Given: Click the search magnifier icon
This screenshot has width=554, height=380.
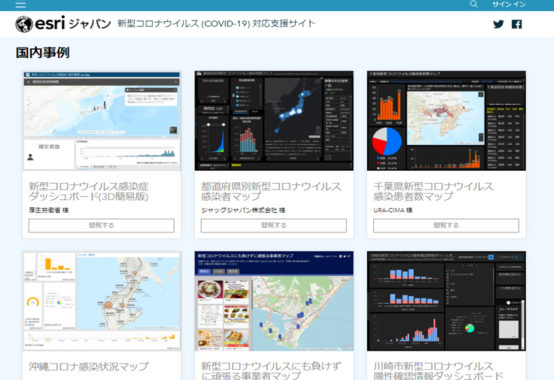Looking at the screenshot, I should [474, 4].
